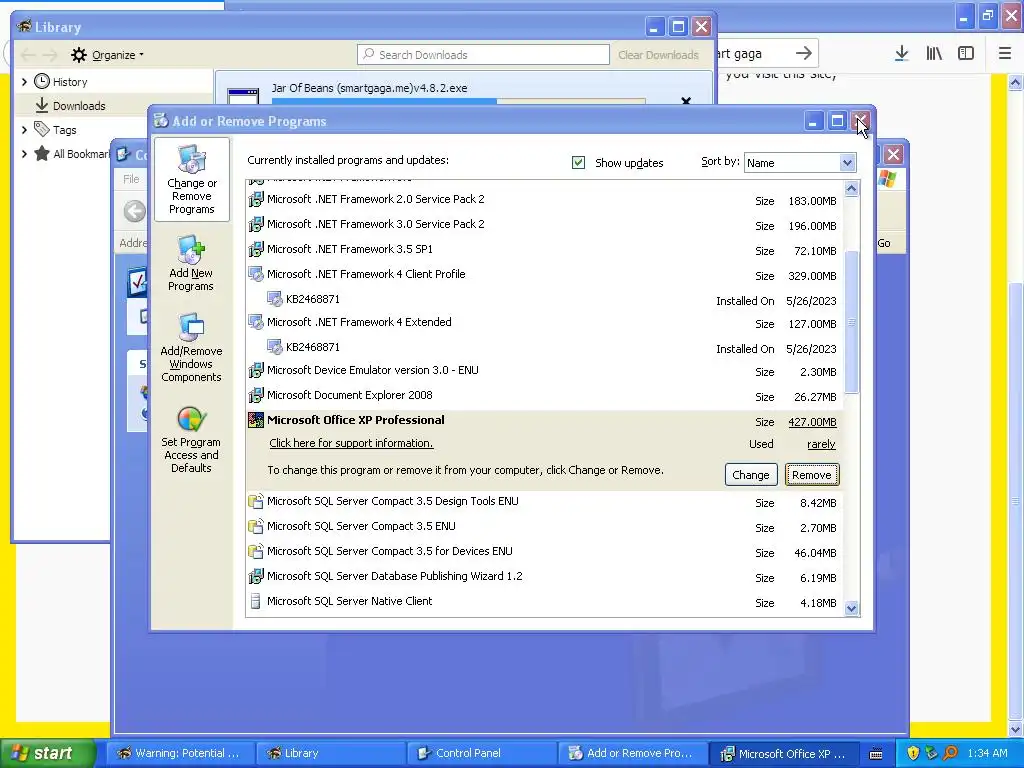Click Remove button for Office XP
Image resolution: width=1024 pixels, height=768 pixels.
811,475
